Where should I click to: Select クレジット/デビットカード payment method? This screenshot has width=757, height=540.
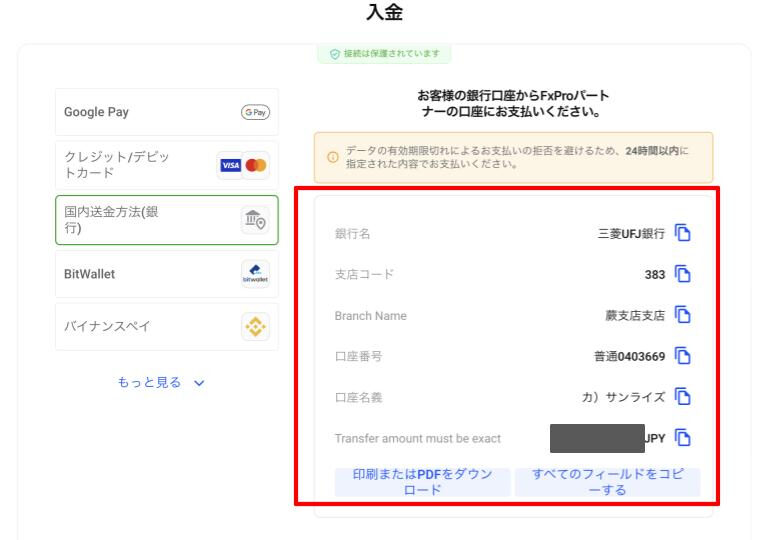[167, 165]
